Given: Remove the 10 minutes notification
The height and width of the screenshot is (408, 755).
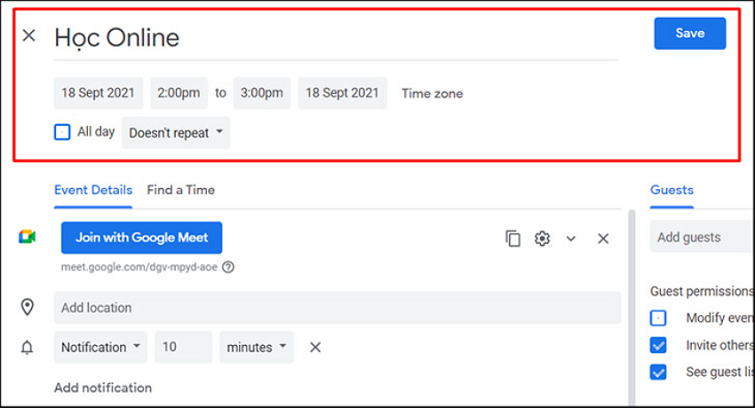Looking at the screenshot, I should pyautogui.click(x=315, y=347).
